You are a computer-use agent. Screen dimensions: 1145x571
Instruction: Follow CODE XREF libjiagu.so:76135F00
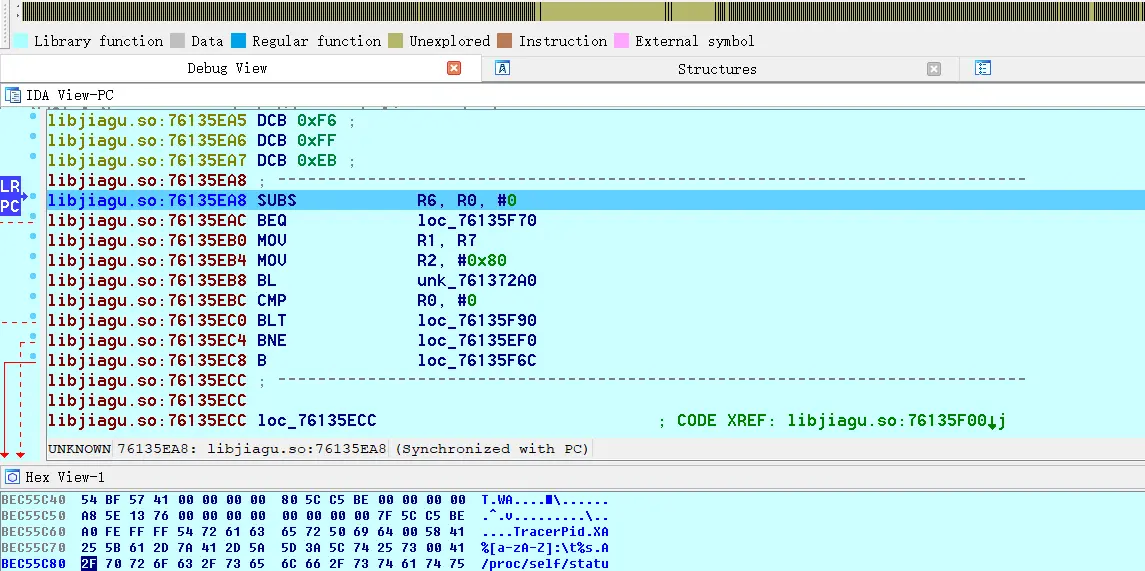[x=897, y=421]
